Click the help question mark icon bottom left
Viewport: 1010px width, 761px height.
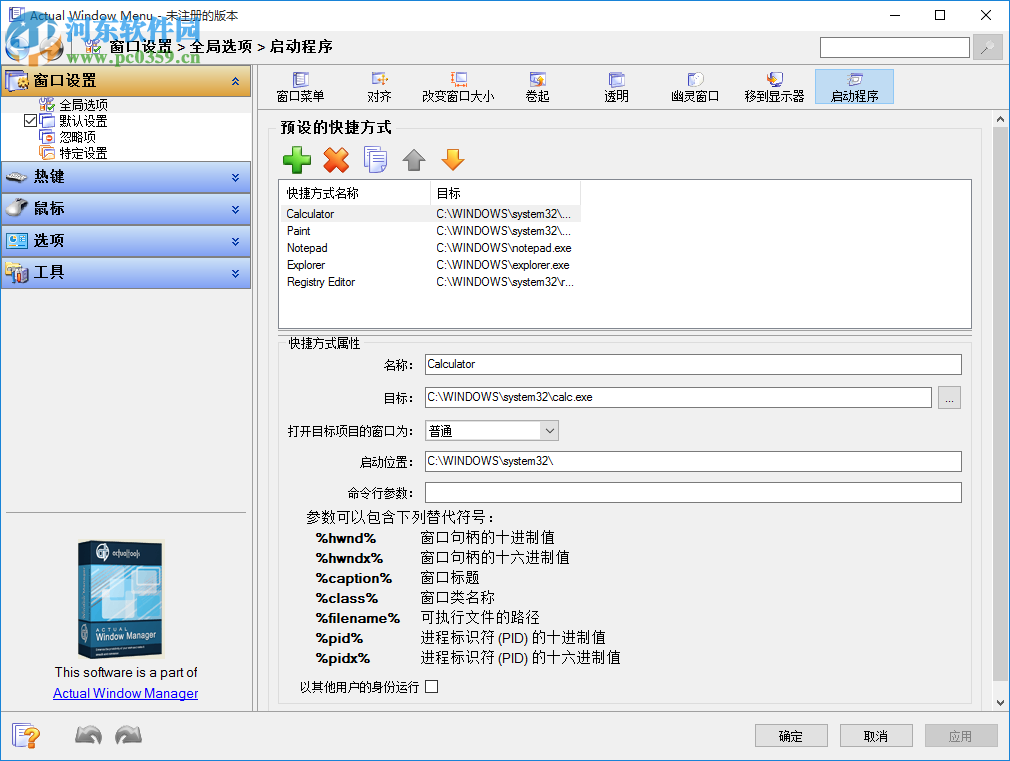click(27, 736)
